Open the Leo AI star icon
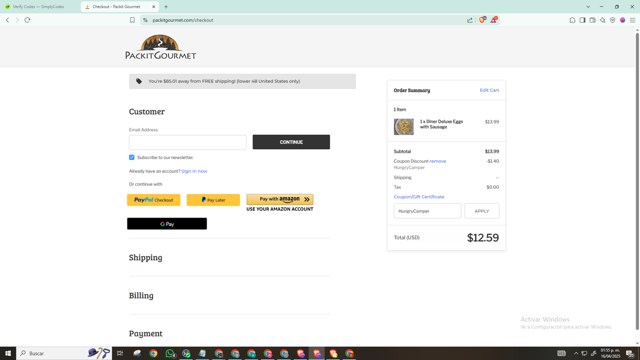This screenshot has height=360, width=640. 602,20
